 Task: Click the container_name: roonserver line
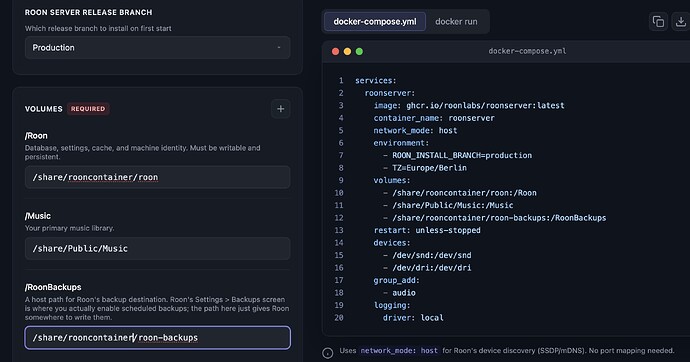(x=434, y=118)
